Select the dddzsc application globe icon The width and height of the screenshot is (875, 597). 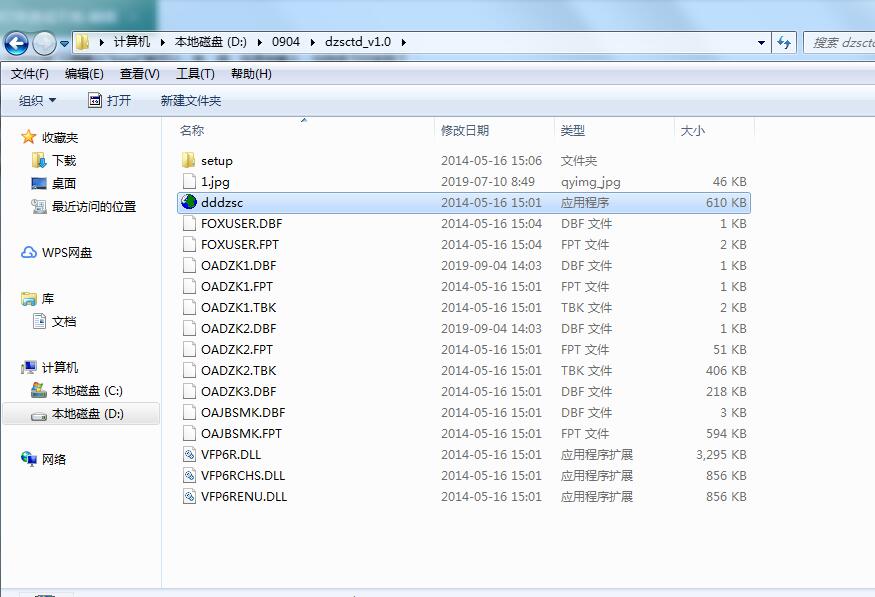click(189, 202)
